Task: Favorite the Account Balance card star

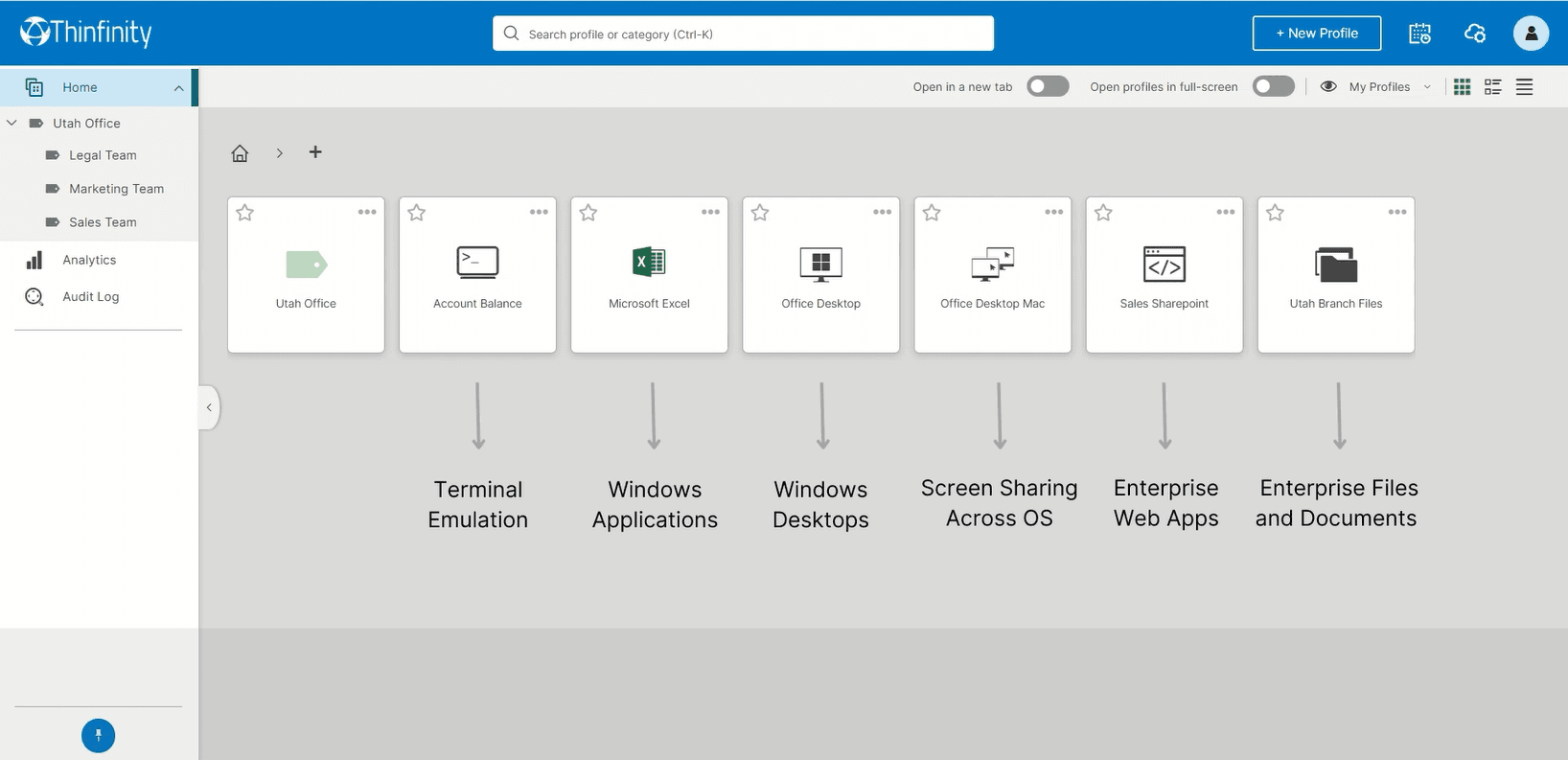Action: point(417,213)
